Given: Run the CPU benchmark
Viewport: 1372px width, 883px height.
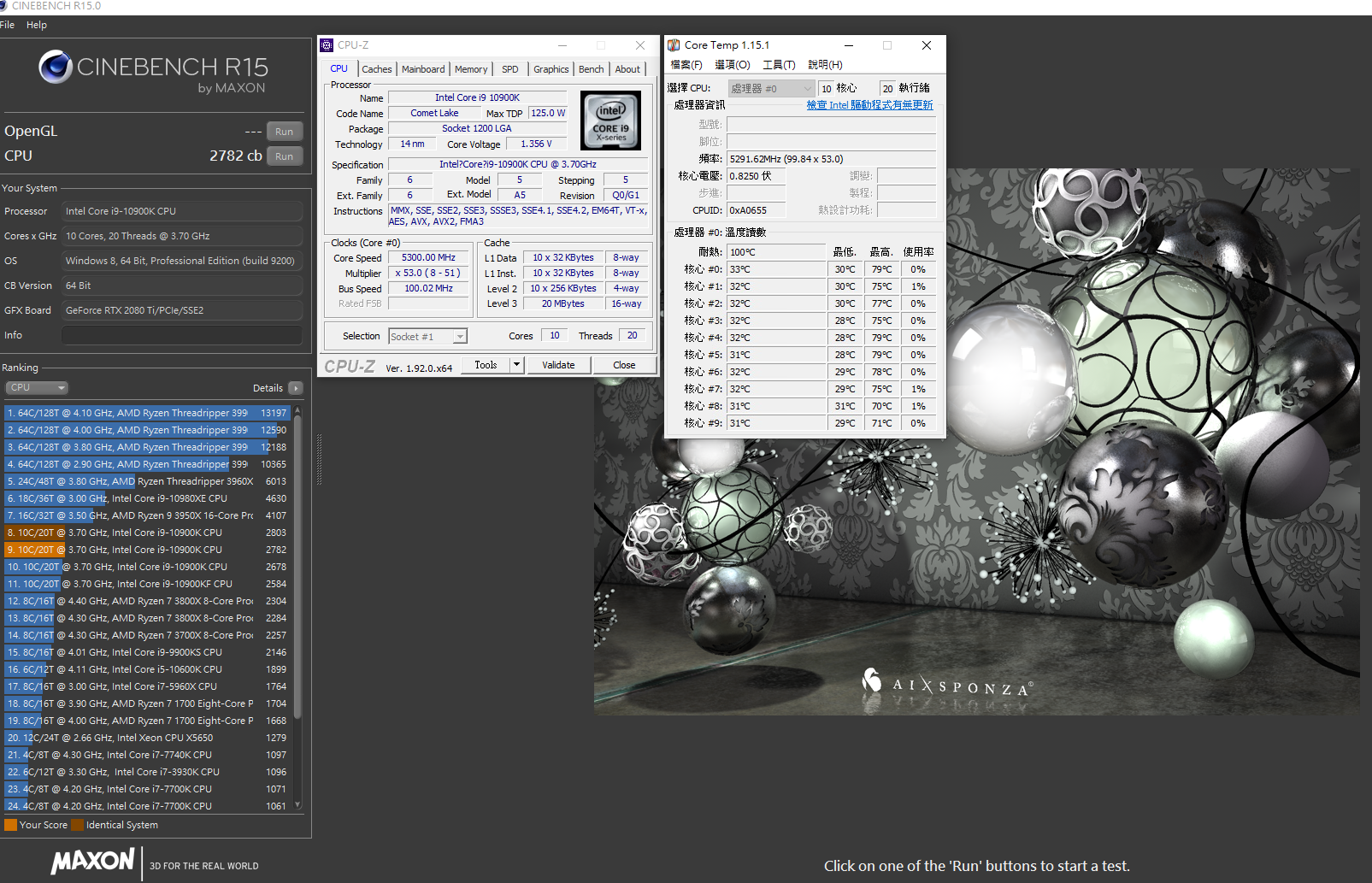Looking at the screenshot, I should click(x=285, y=156).
